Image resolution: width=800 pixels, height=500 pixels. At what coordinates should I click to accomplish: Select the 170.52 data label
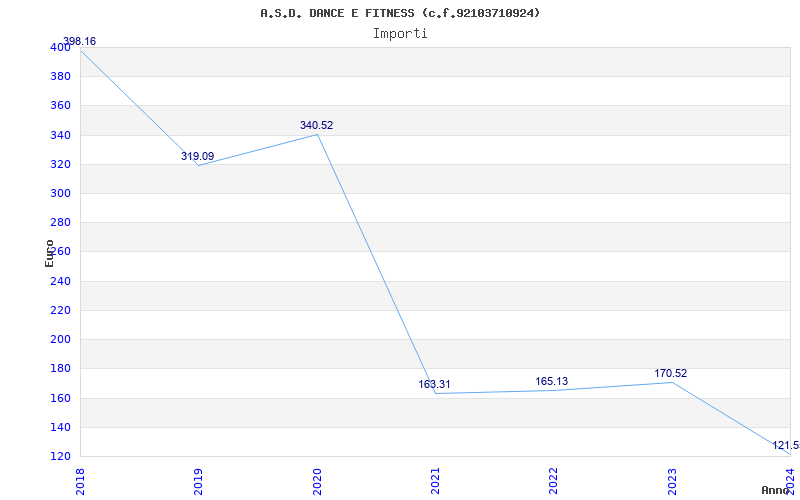(x=670, y=373)
